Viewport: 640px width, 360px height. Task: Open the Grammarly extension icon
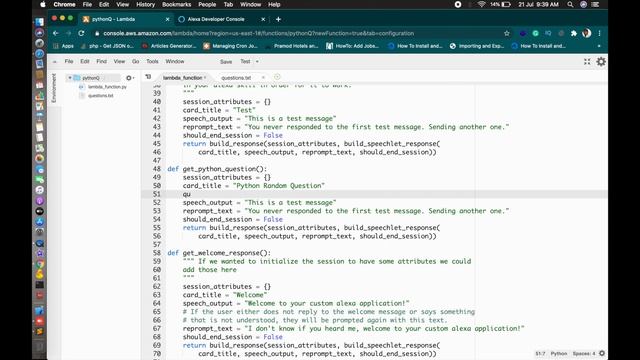(535, 33)
